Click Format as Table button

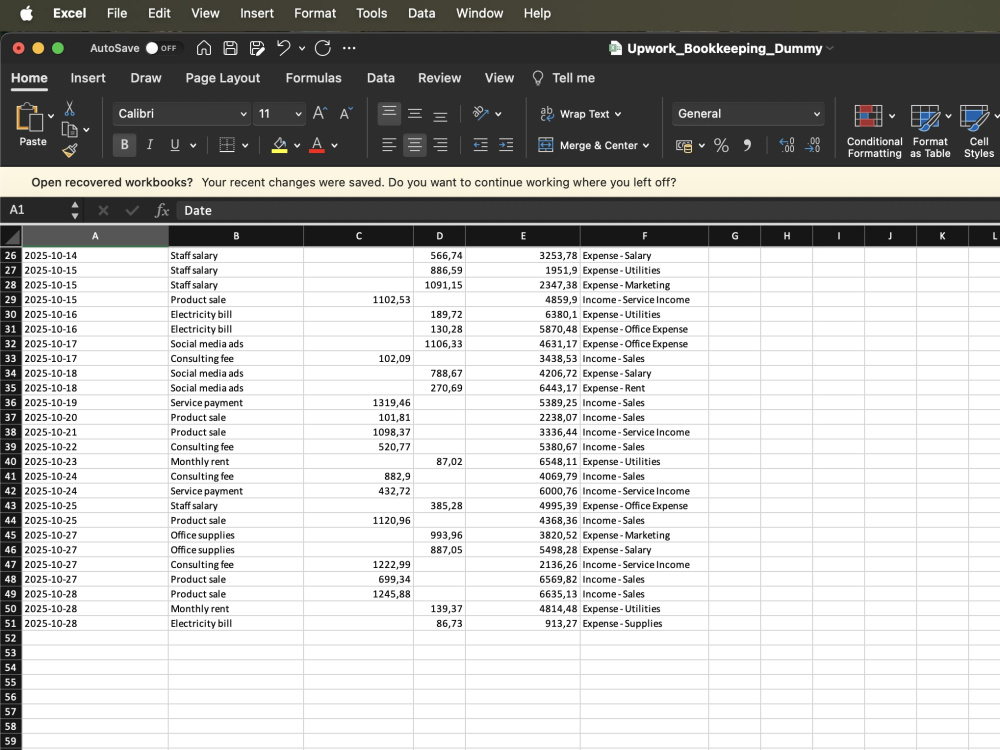pos(930,131)
